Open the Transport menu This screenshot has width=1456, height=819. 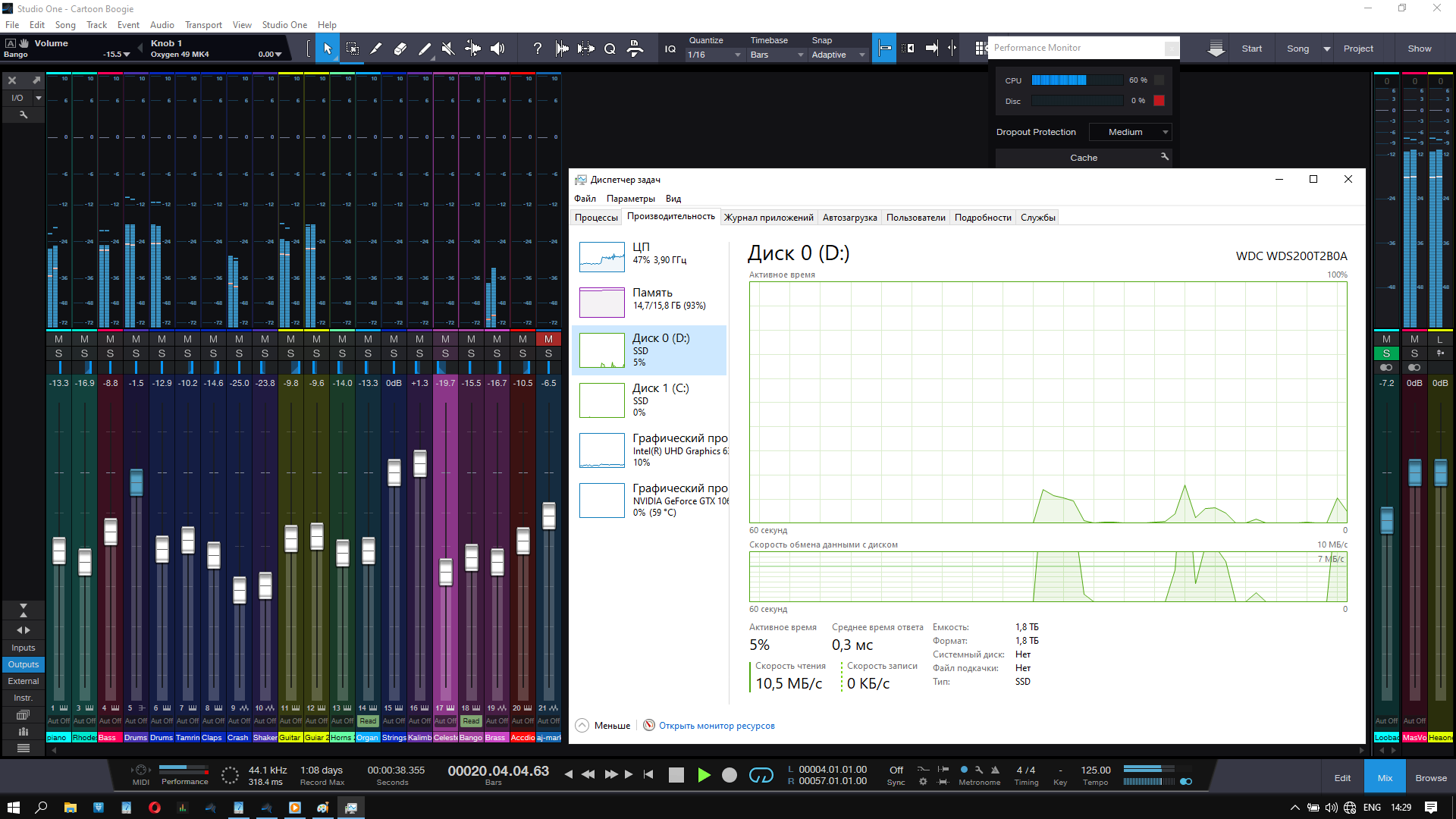203,25
